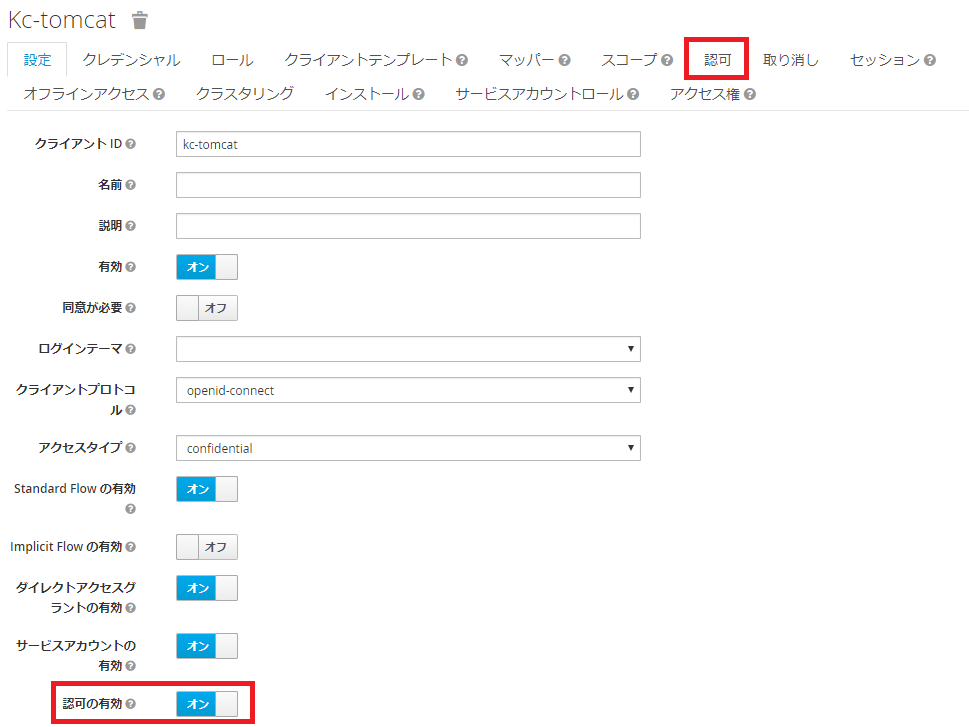Open the help tooltip for マッパー tab
The height and width of the screenshot is (727, 969).
tap(565, 60)
